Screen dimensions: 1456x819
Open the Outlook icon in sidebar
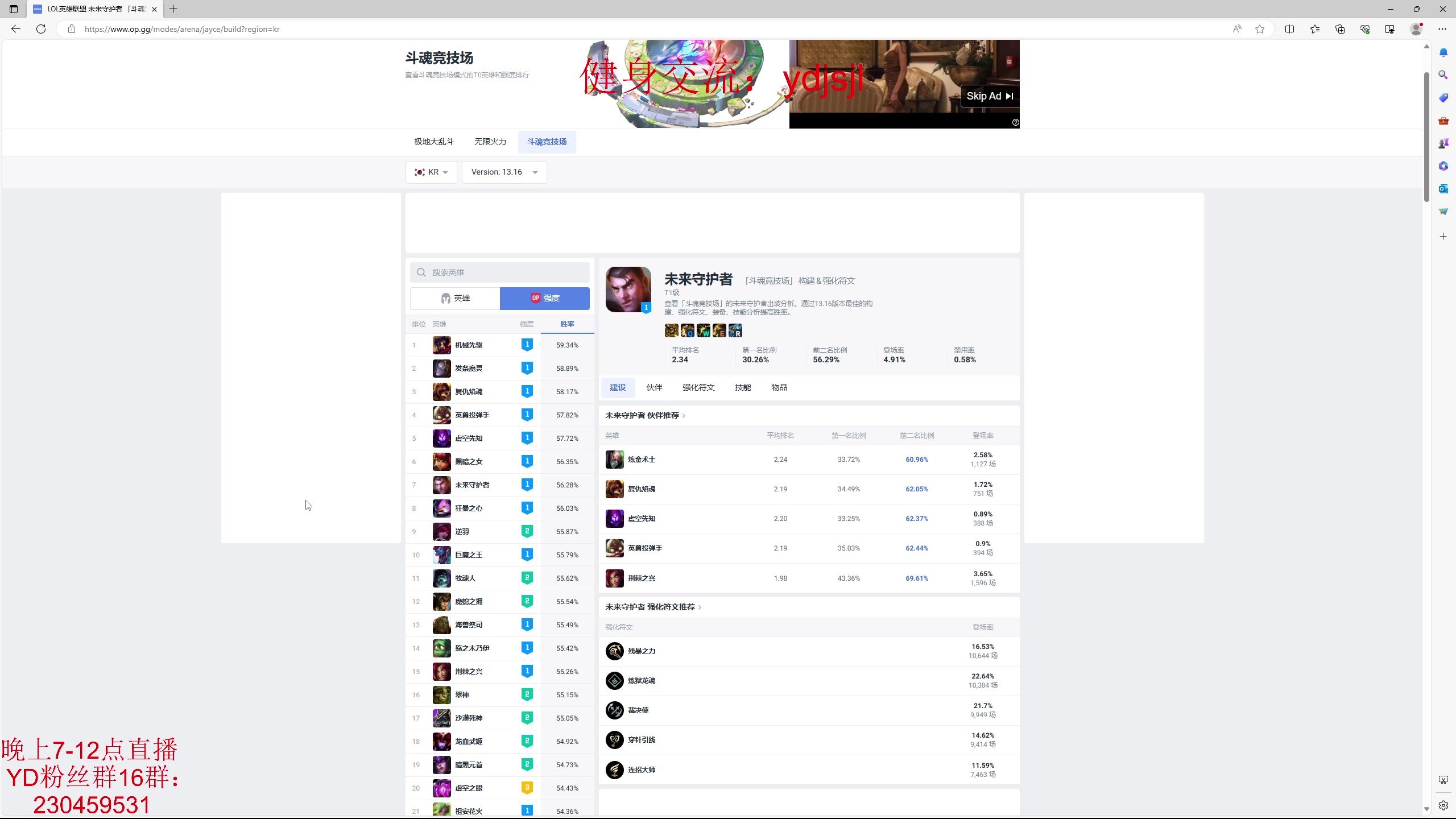1443,188
